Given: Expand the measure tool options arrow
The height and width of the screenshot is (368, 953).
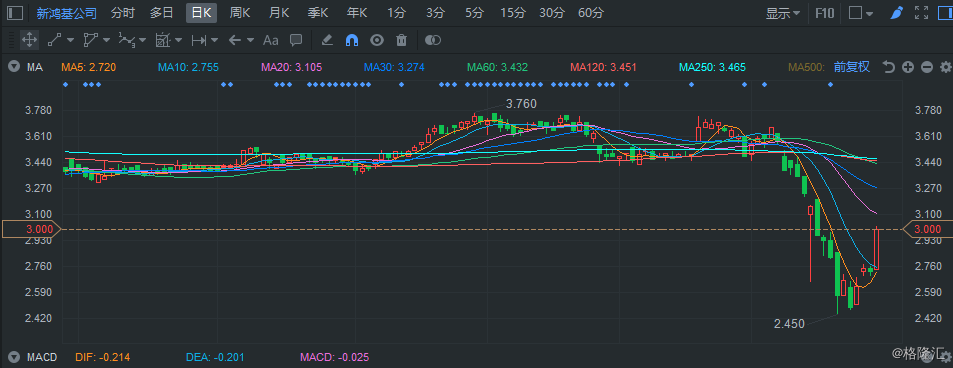Looking at the screenshot, I should [214, 40].
